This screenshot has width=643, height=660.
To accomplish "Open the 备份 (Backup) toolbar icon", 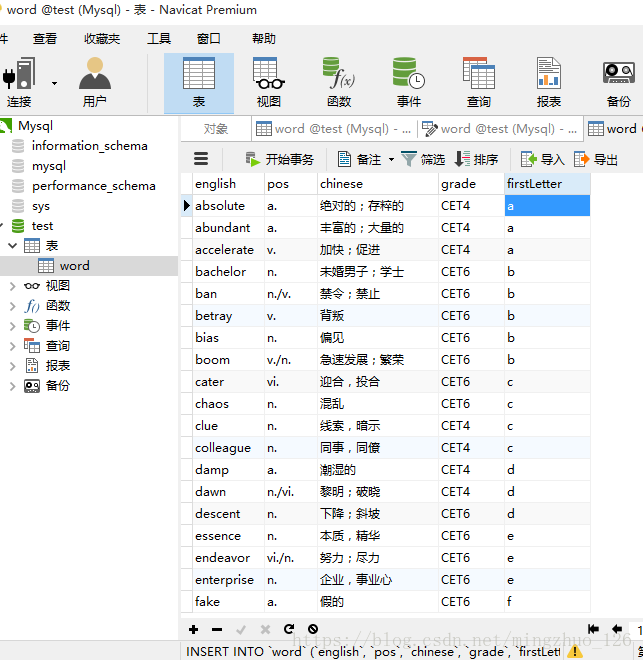I will point(619,83).
